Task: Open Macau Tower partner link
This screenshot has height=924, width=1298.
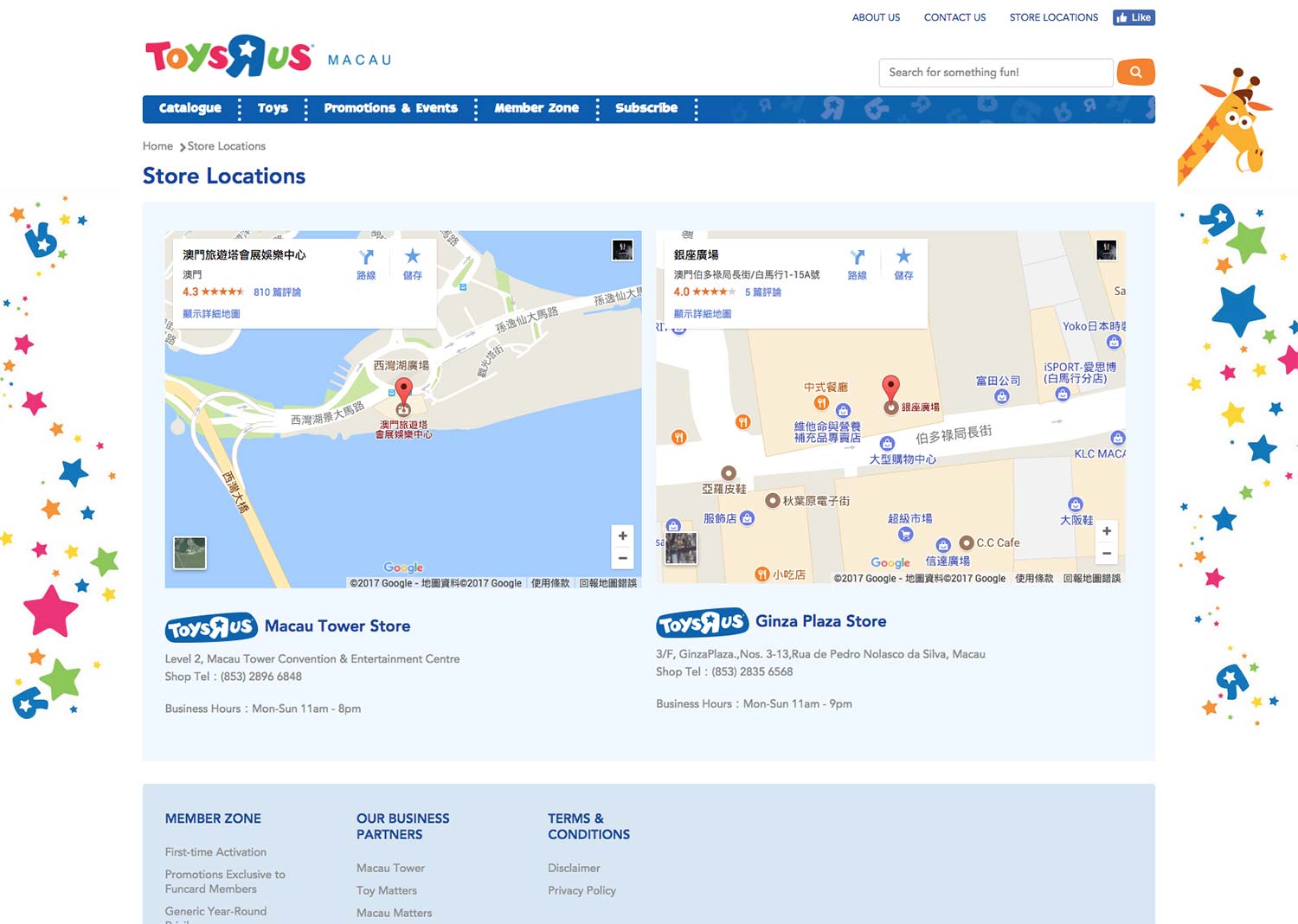Action: pyautogui.click(x=390, y=868)
